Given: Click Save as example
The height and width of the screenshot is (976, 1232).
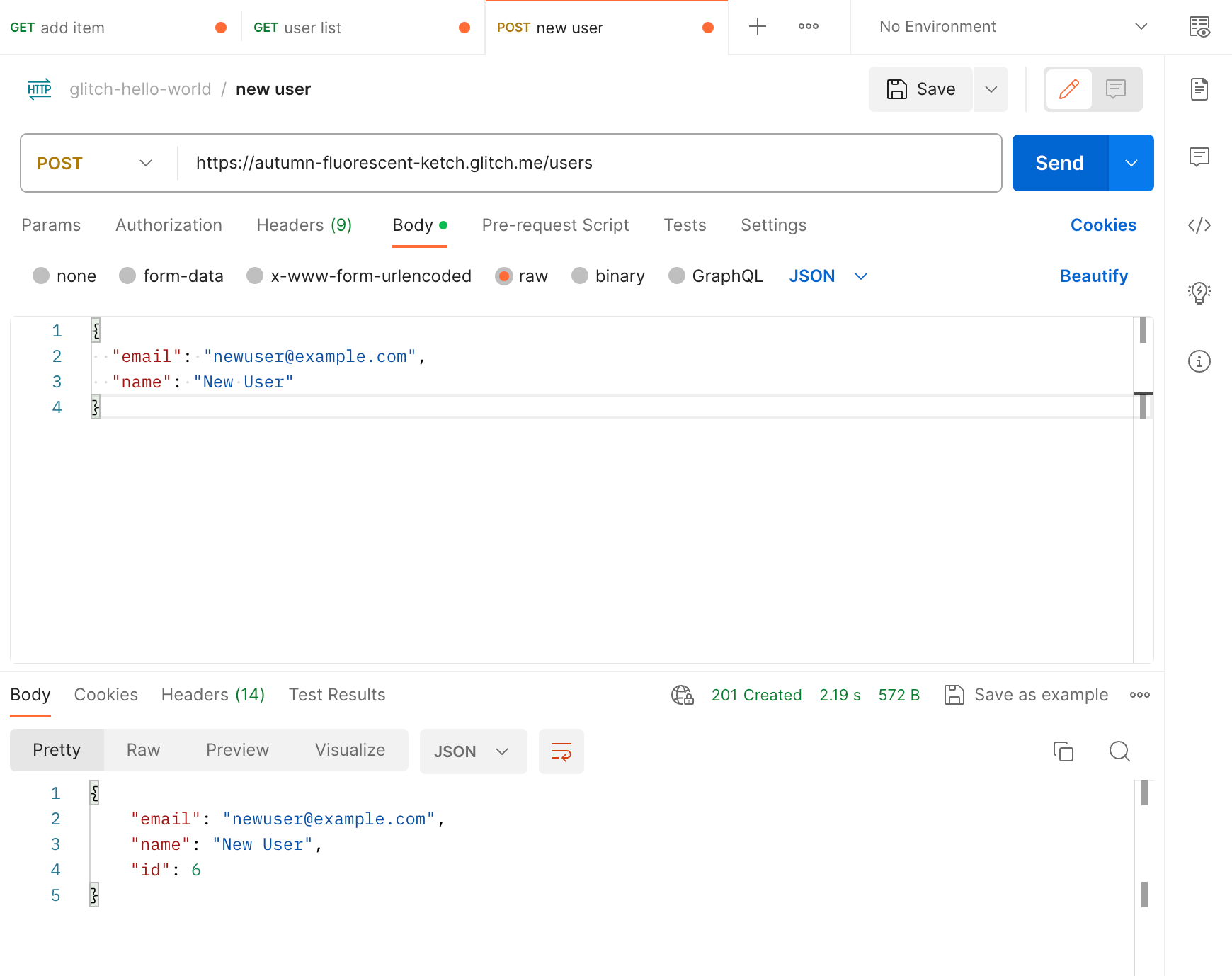Looking at the screenshot, I should pos(1026,695).
